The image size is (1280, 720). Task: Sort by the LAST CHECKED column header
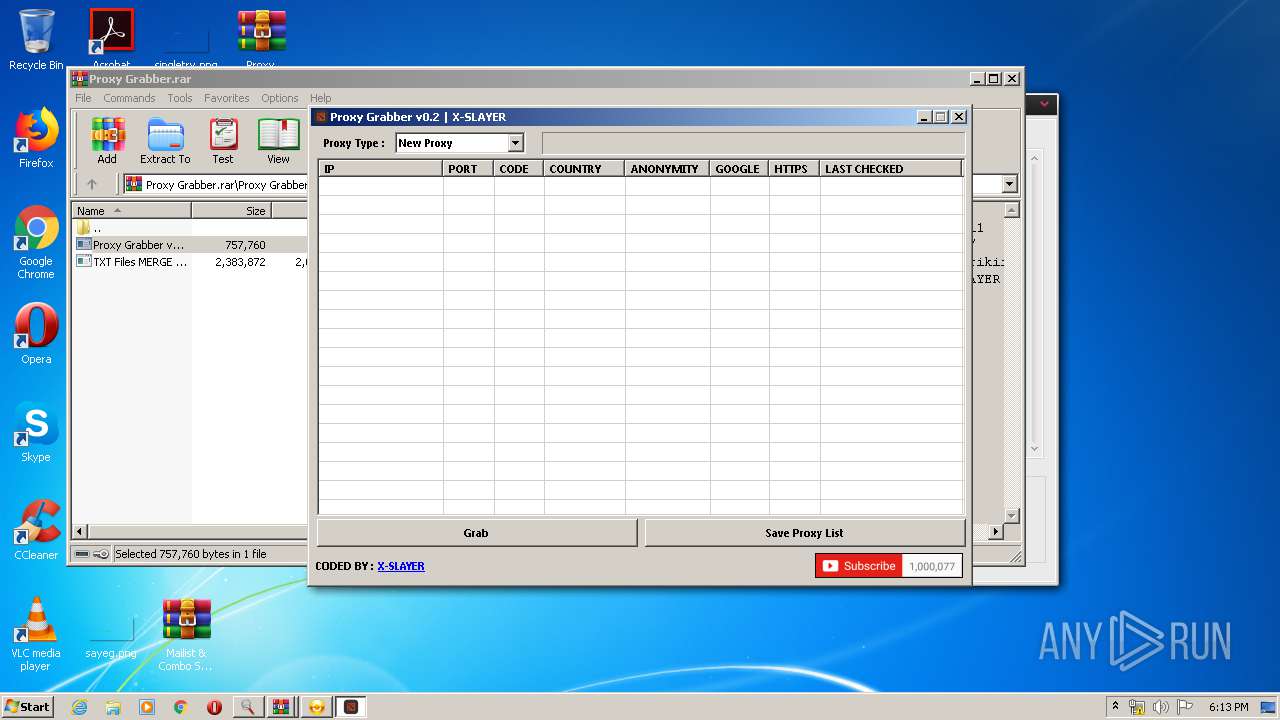[891, 169]
